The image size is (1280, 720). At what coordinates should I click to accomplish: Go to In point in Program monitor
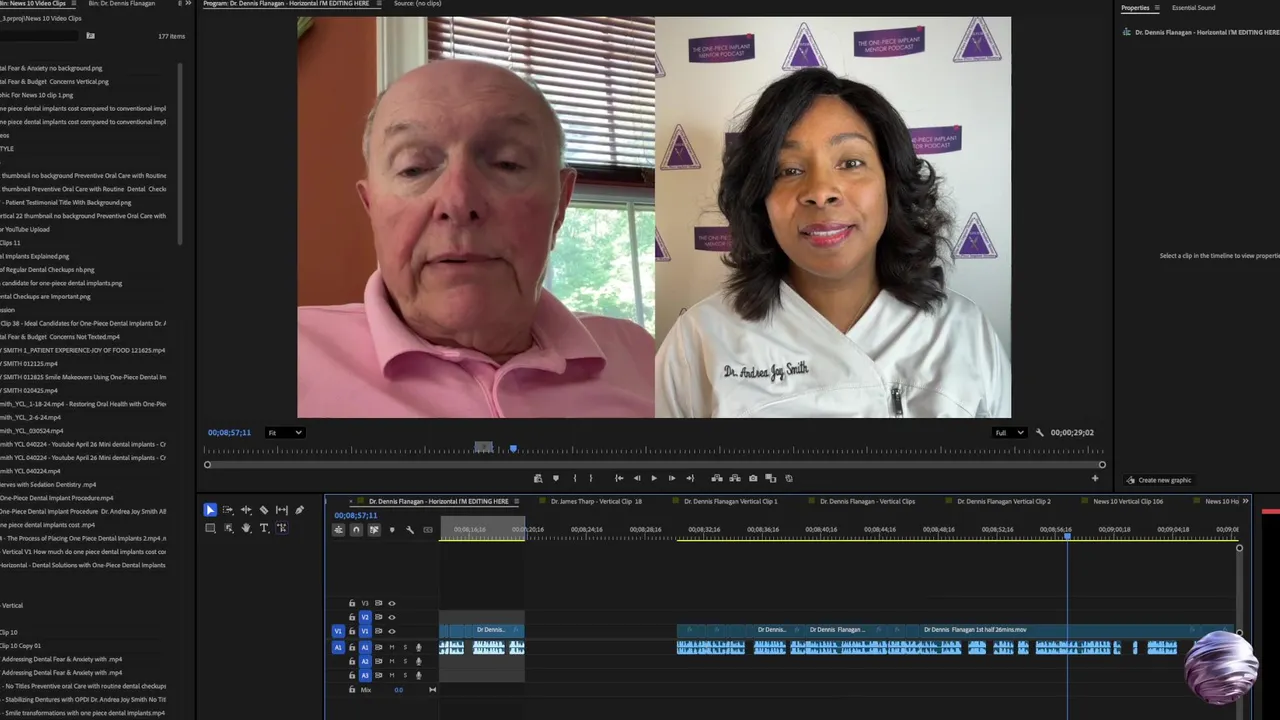click(619, 478)
